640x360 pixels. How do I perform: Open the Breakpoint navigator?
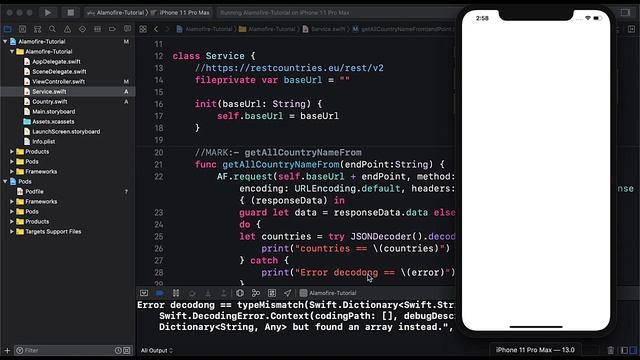(112, 29)
